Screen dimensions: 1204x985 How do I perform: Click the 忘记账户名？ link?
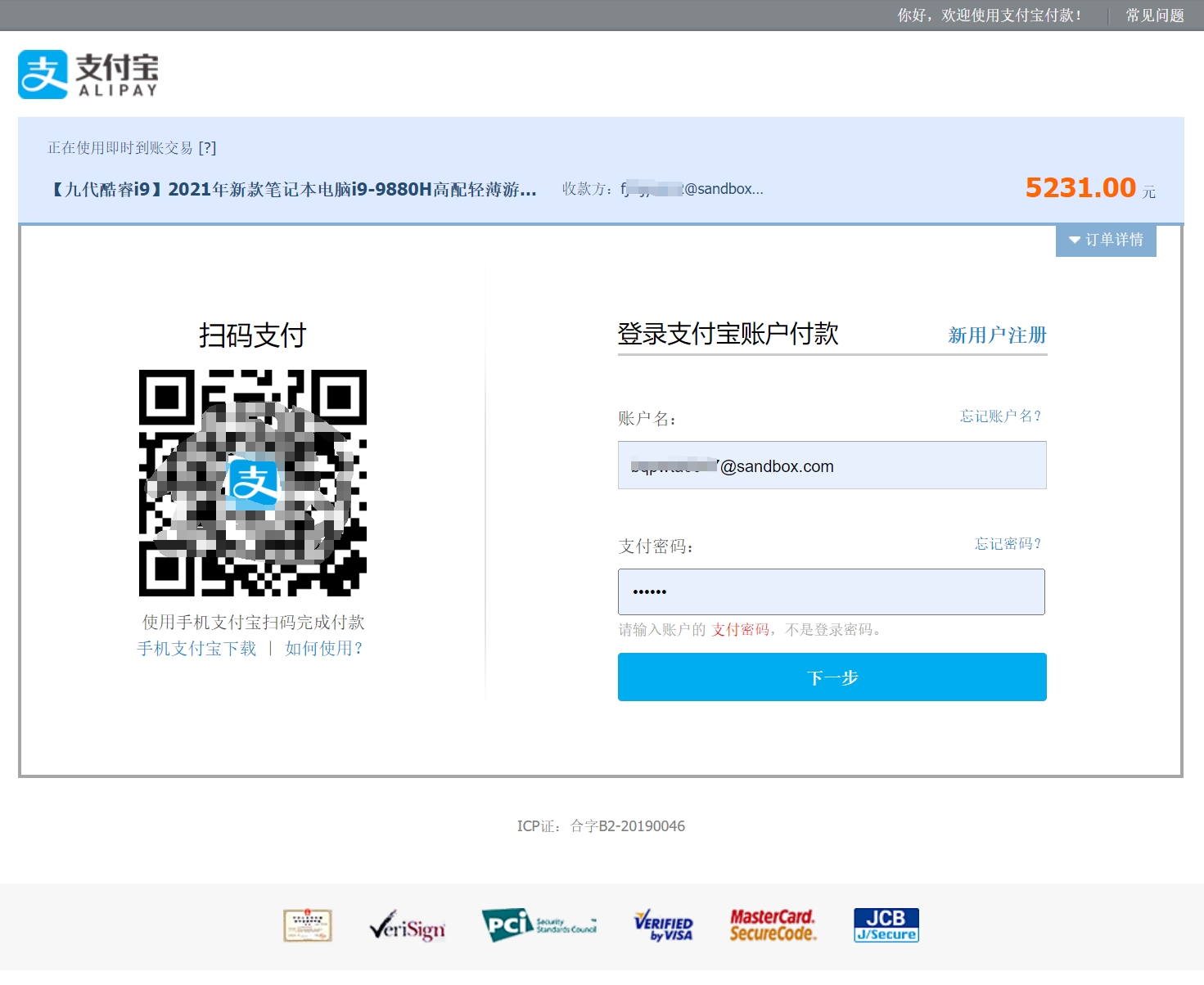[x=1000, y=416]
